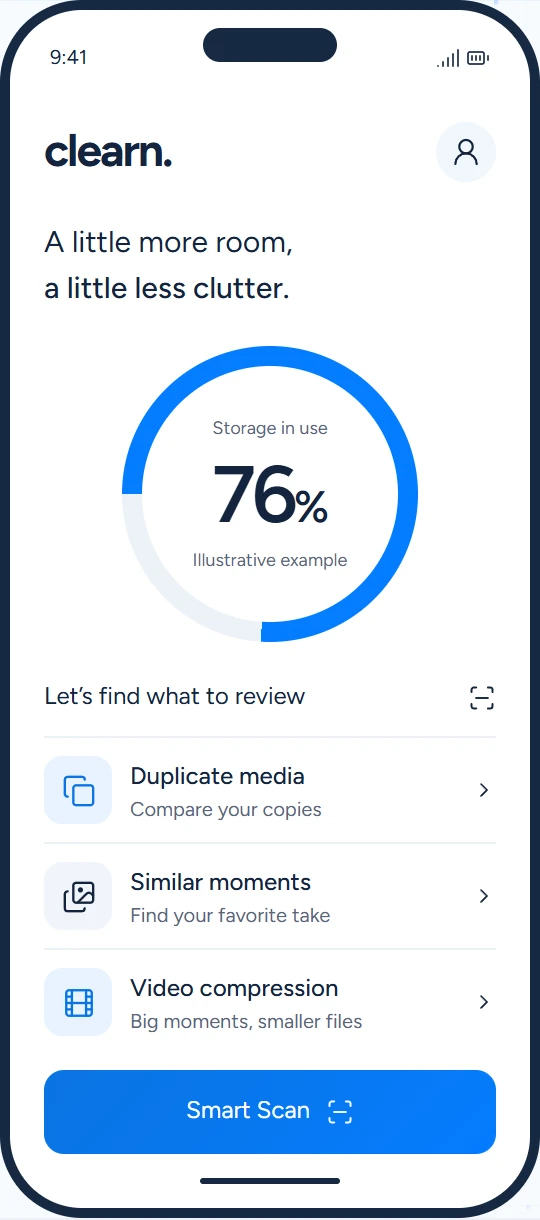Open the Video compression title

point(234,988)
